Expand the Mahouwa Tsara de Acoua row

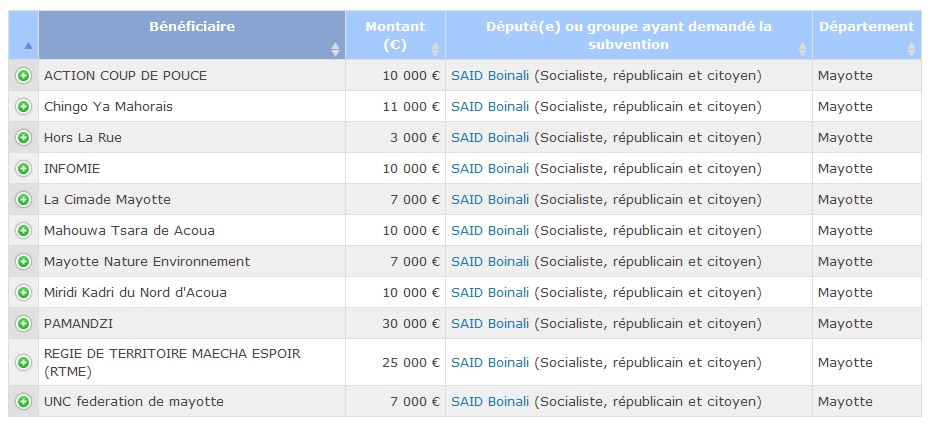point(23,231)
